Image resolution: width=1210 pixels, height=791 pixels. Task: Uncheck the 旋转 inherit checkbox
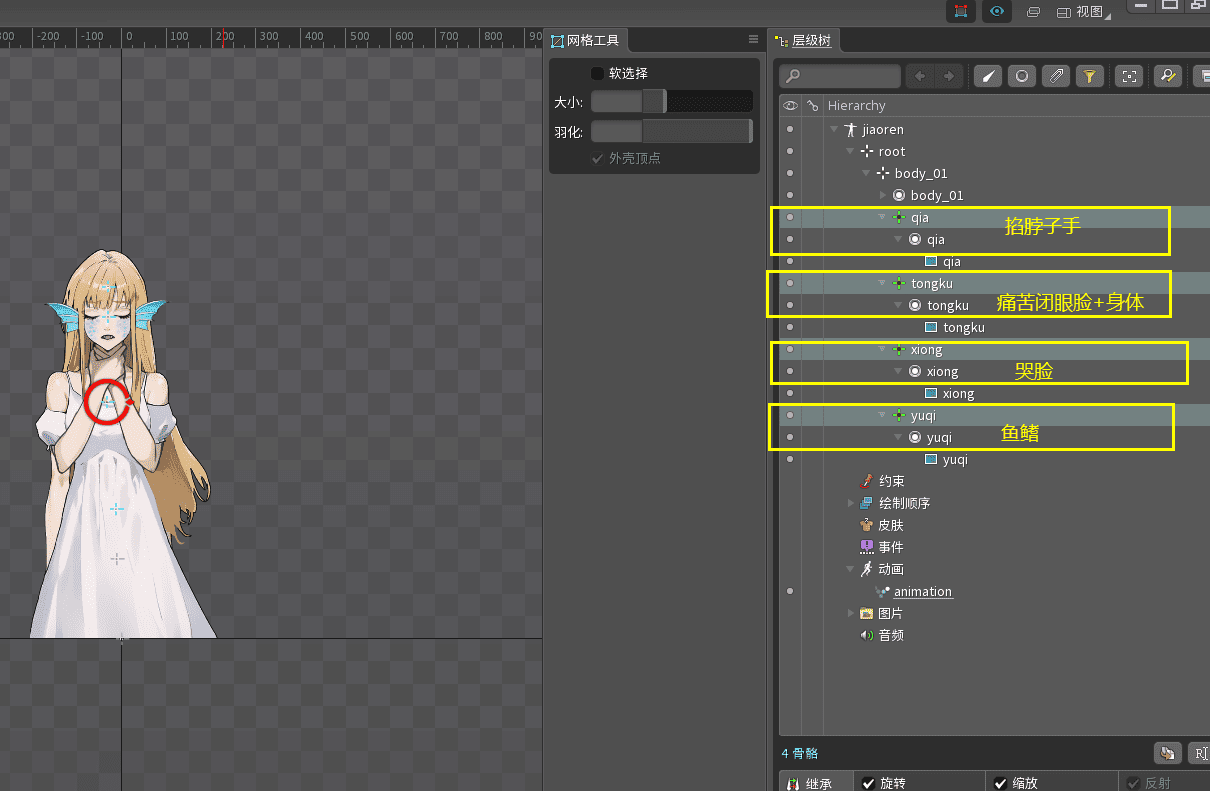coord(868,783)
